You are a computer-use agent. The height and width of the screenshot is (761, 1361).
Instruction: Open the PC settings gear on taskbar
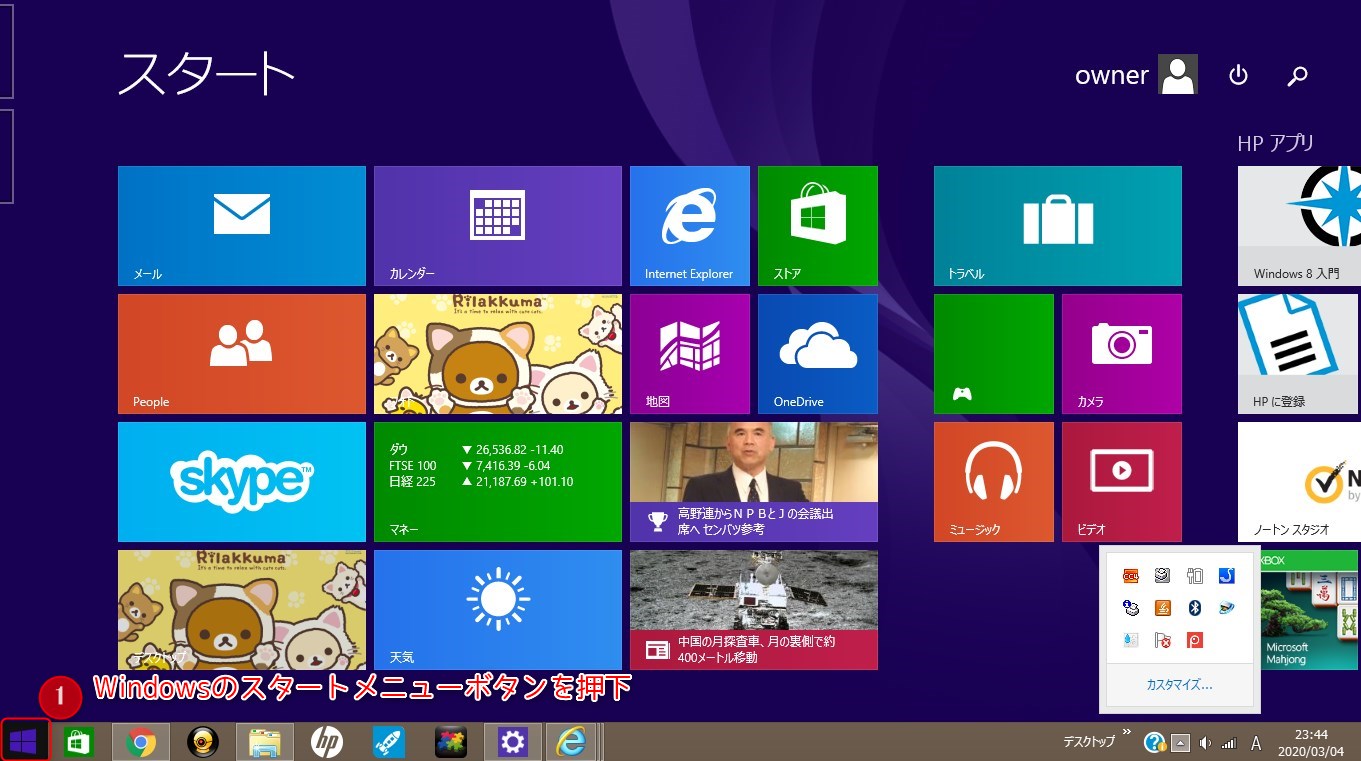513,742
